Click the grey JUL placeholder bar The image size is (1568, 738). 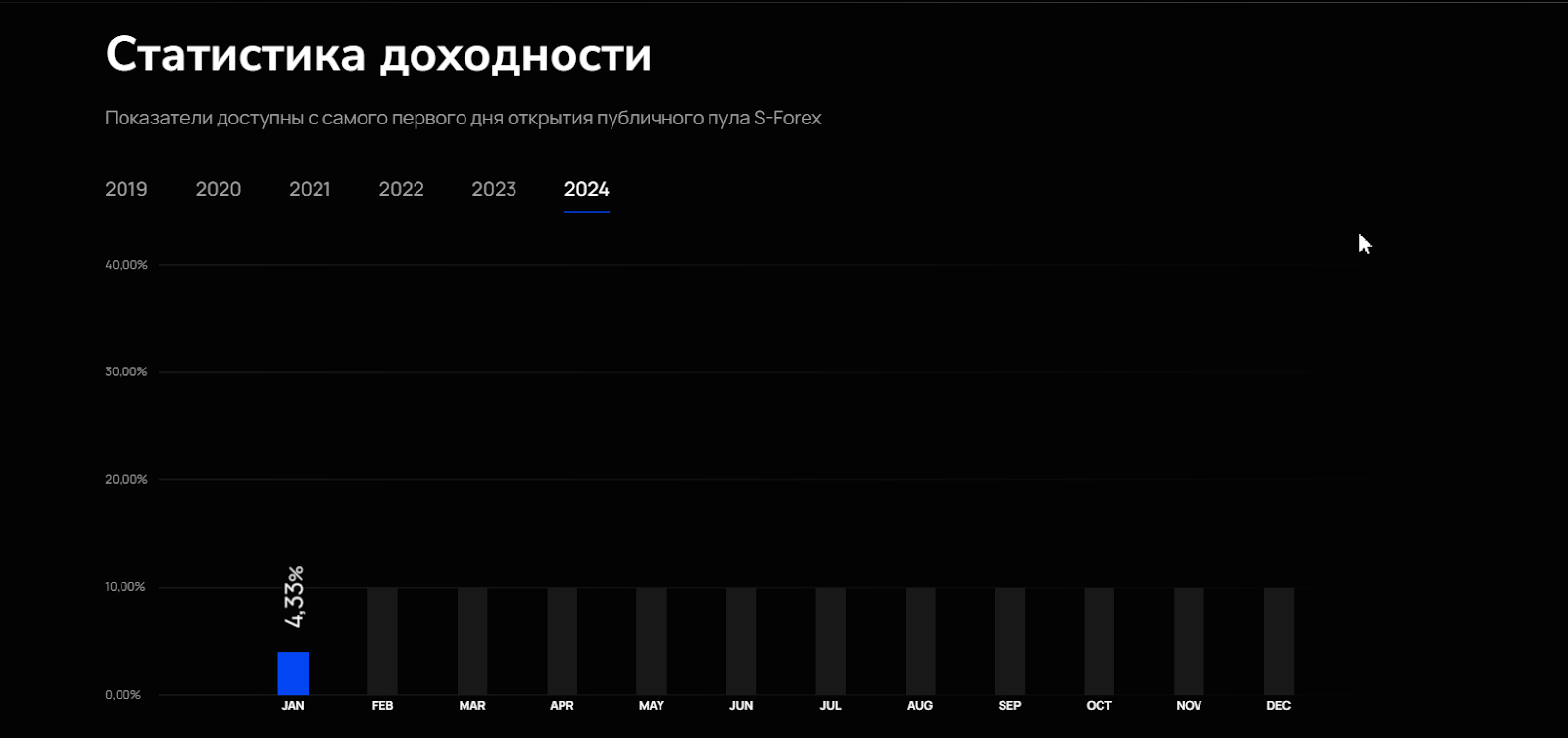click(x=830, y=641)
